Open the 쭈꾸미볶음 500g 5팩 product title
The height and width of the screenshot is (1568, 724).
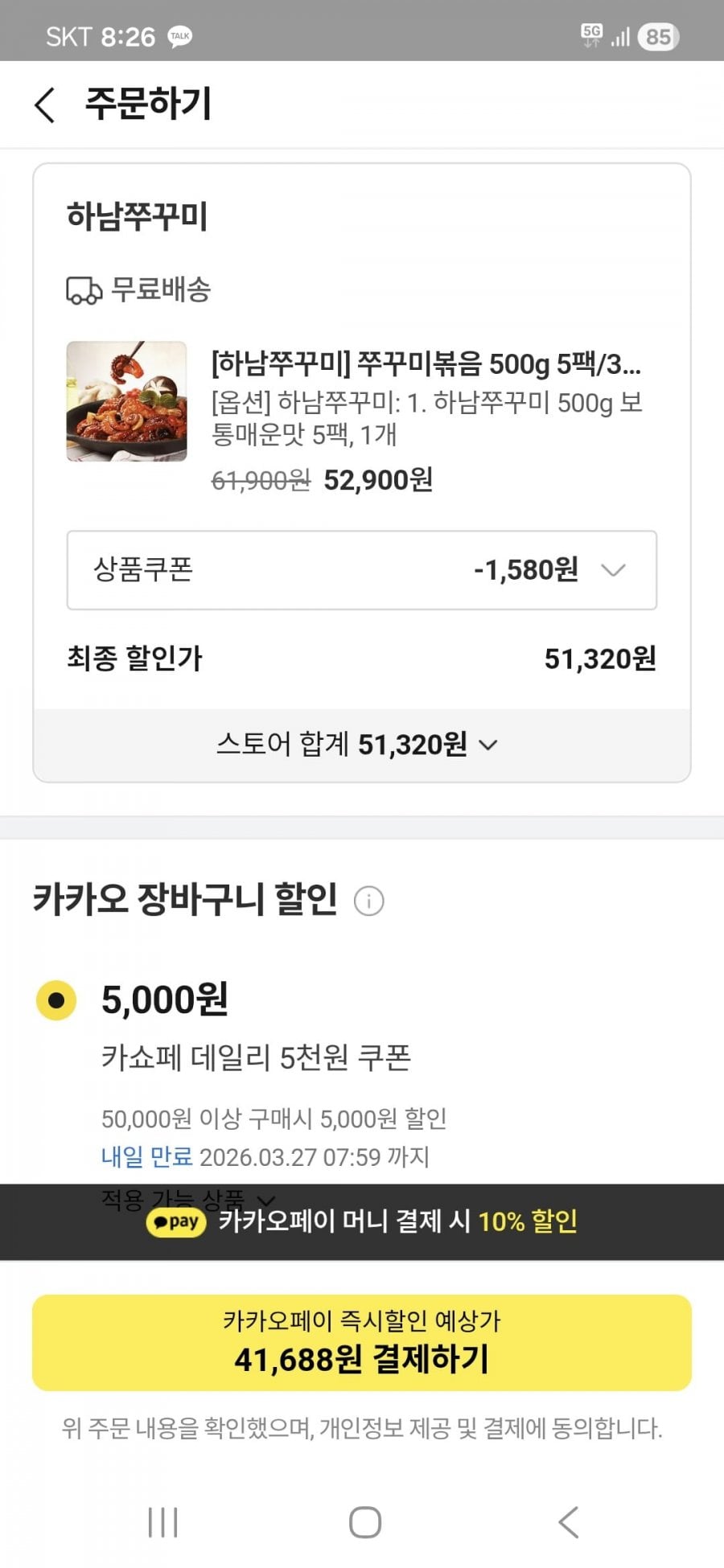[x=426, y=364]
